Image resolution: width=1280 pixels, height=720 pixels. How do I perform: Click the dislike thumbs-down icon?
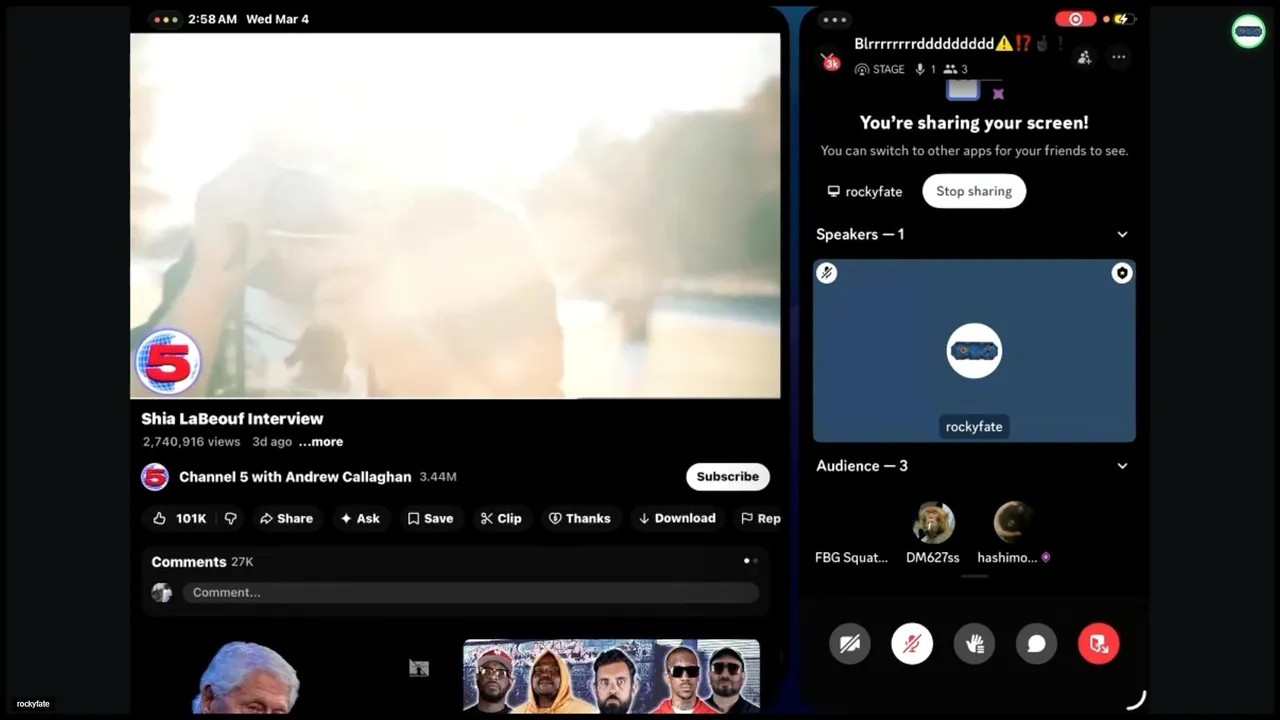click(x=231, y=518)
